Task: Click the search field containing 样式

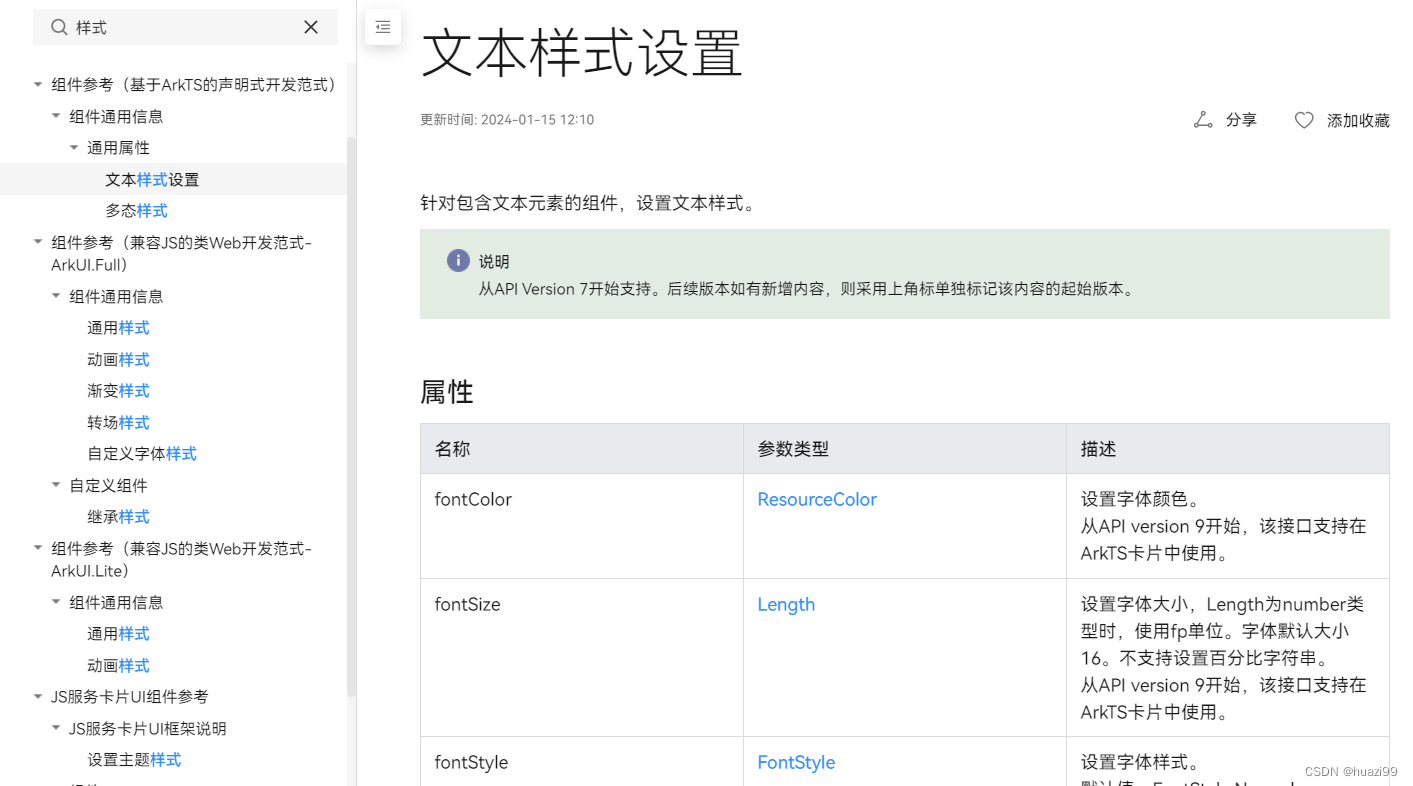Action: (x=185, y=28)
